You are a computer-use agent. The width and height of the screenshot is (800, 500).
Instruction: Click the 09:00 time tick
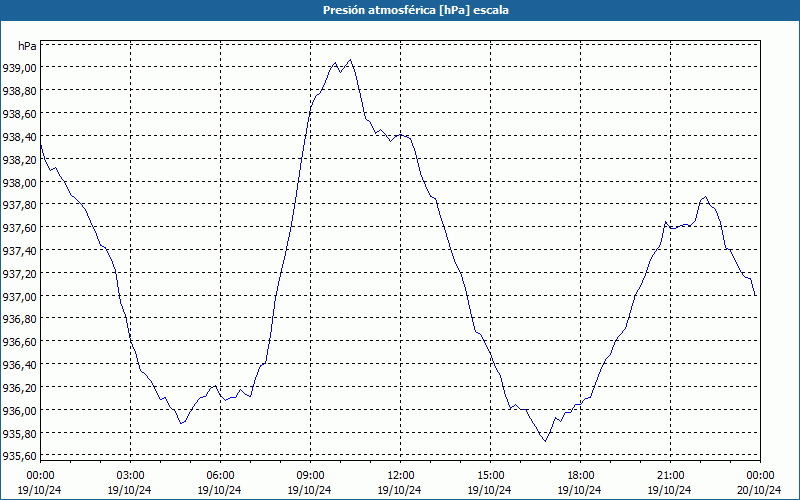(310, 476)
